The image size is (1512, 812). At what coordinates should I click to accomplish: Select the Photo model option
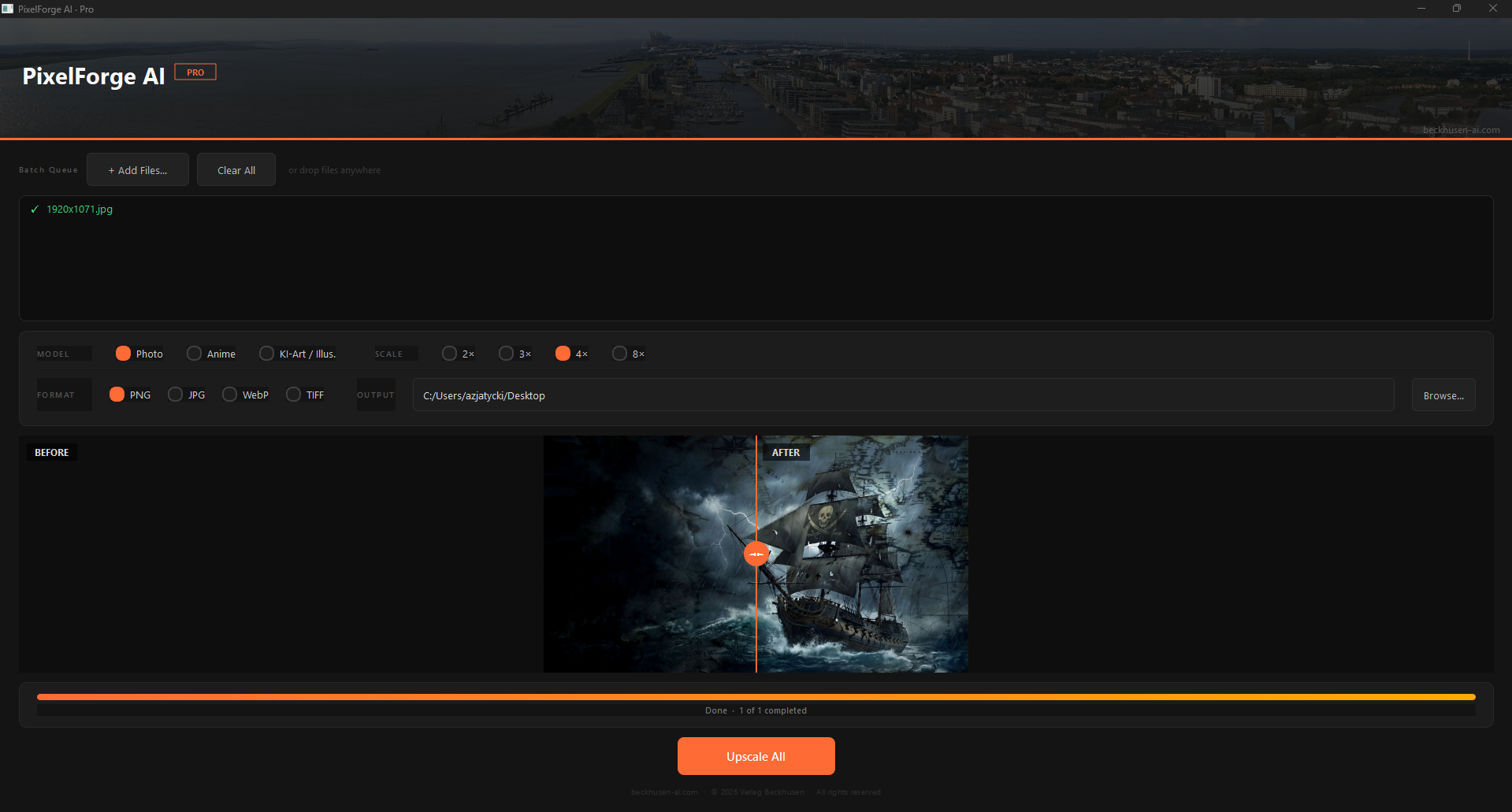pyautogui.click(x=139, y=354)
